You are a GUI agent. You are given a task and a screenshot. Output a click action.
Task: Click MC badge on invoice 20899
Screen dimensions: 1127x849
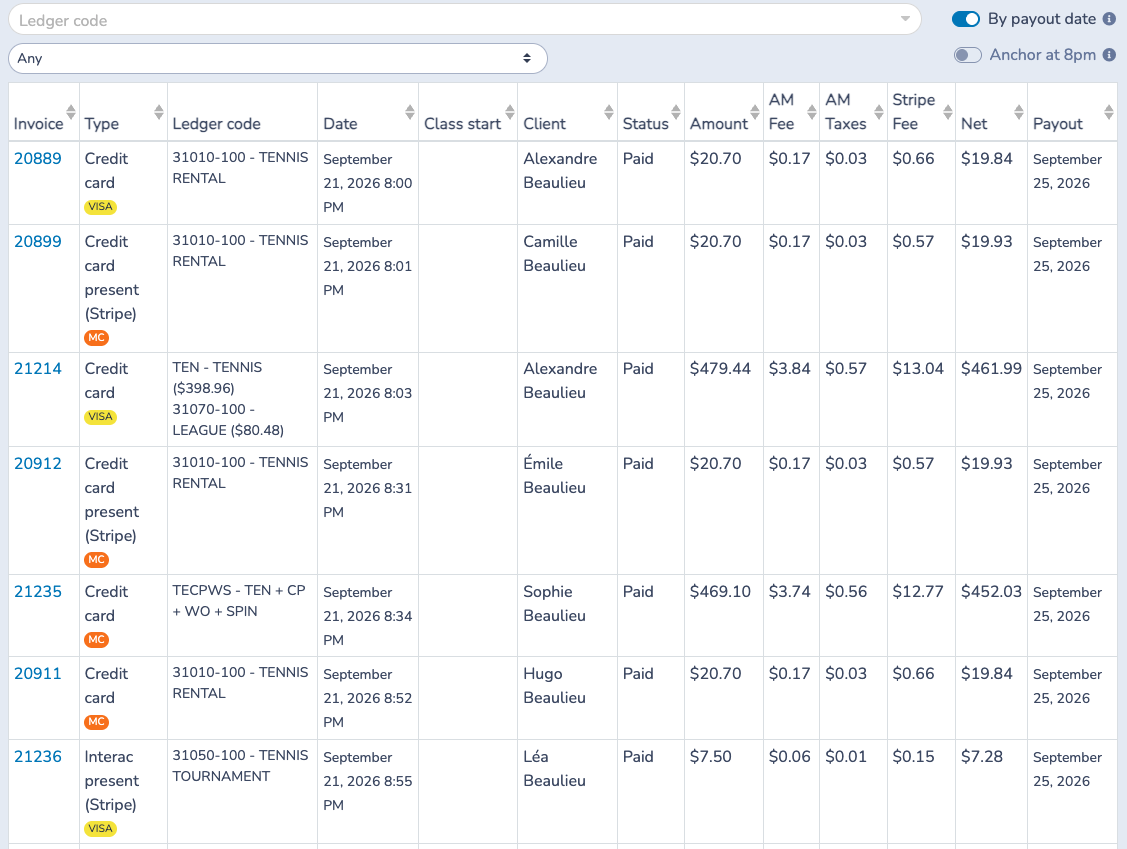pos(96,338)
